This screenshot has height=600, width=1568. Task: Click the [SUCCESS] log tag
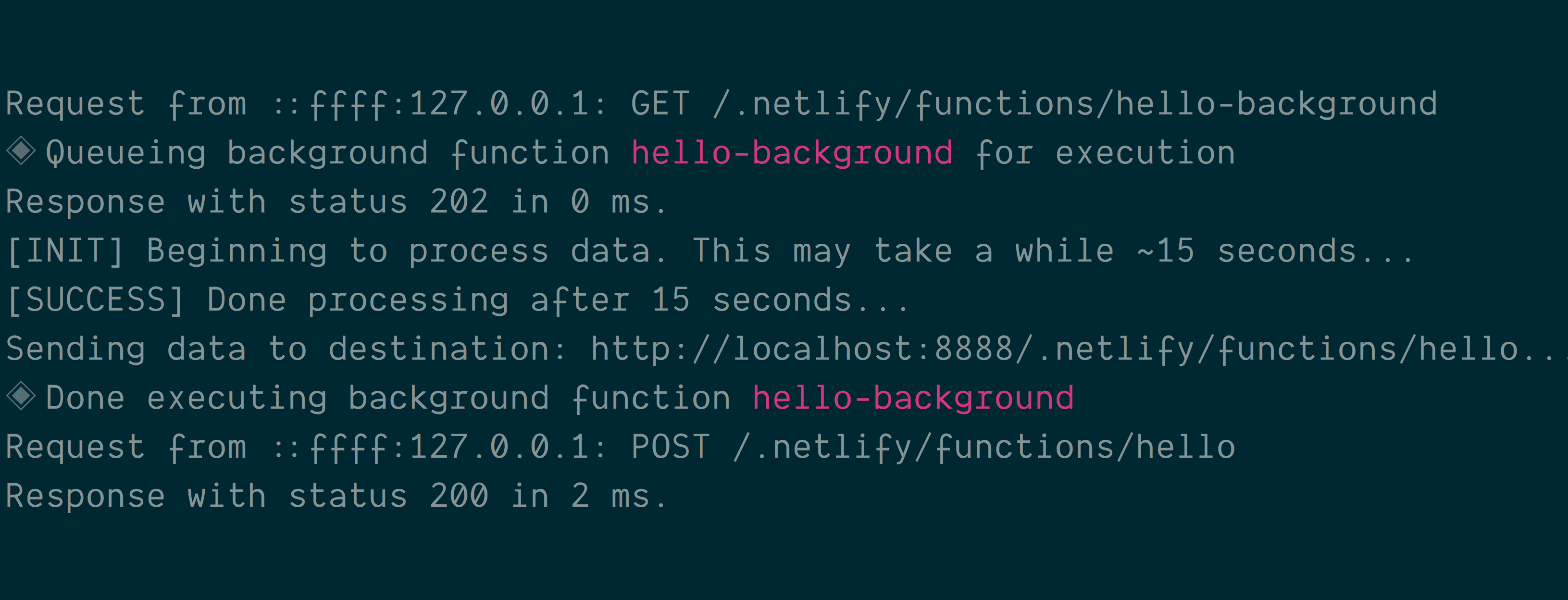[x=96, y=300]
